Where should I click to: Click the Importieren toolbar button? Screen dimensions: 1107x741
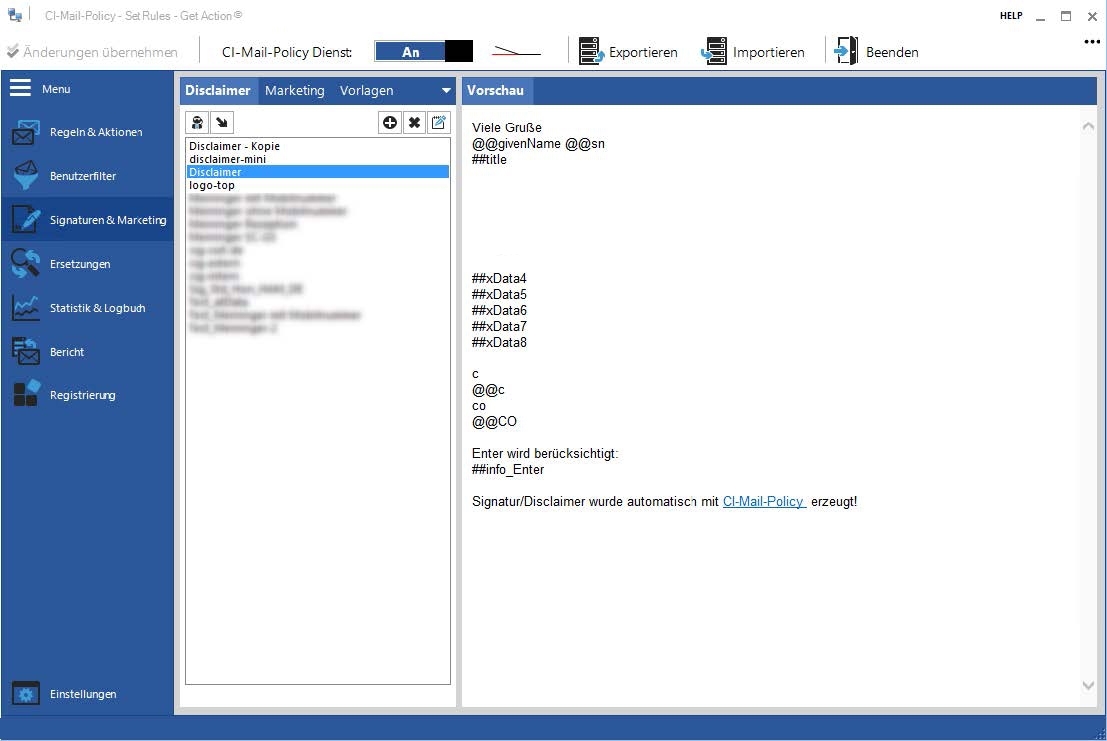[753, 52]
